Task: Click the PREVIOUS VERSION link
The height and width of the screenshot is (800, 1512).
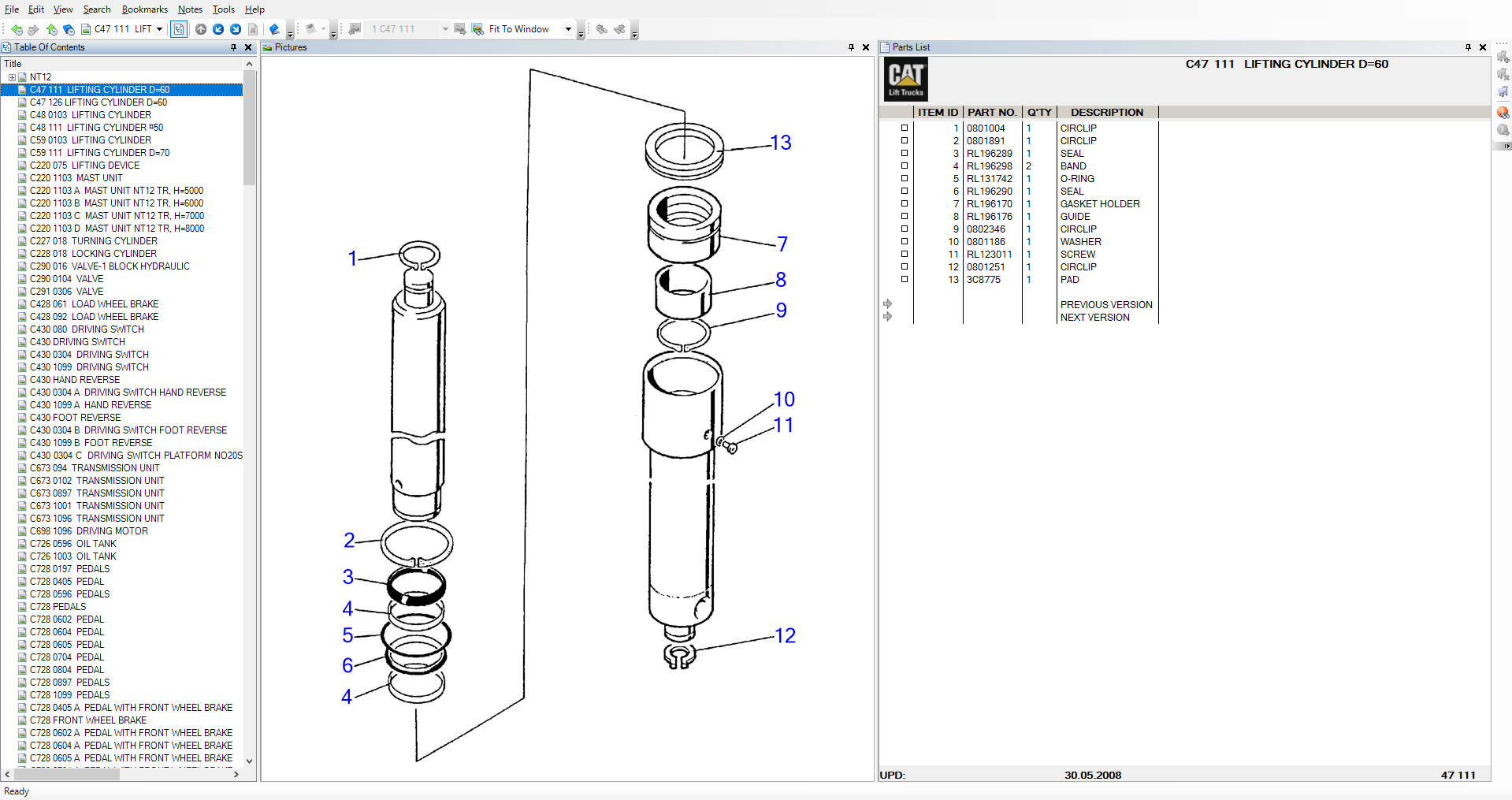Action: coord(1105,305)
